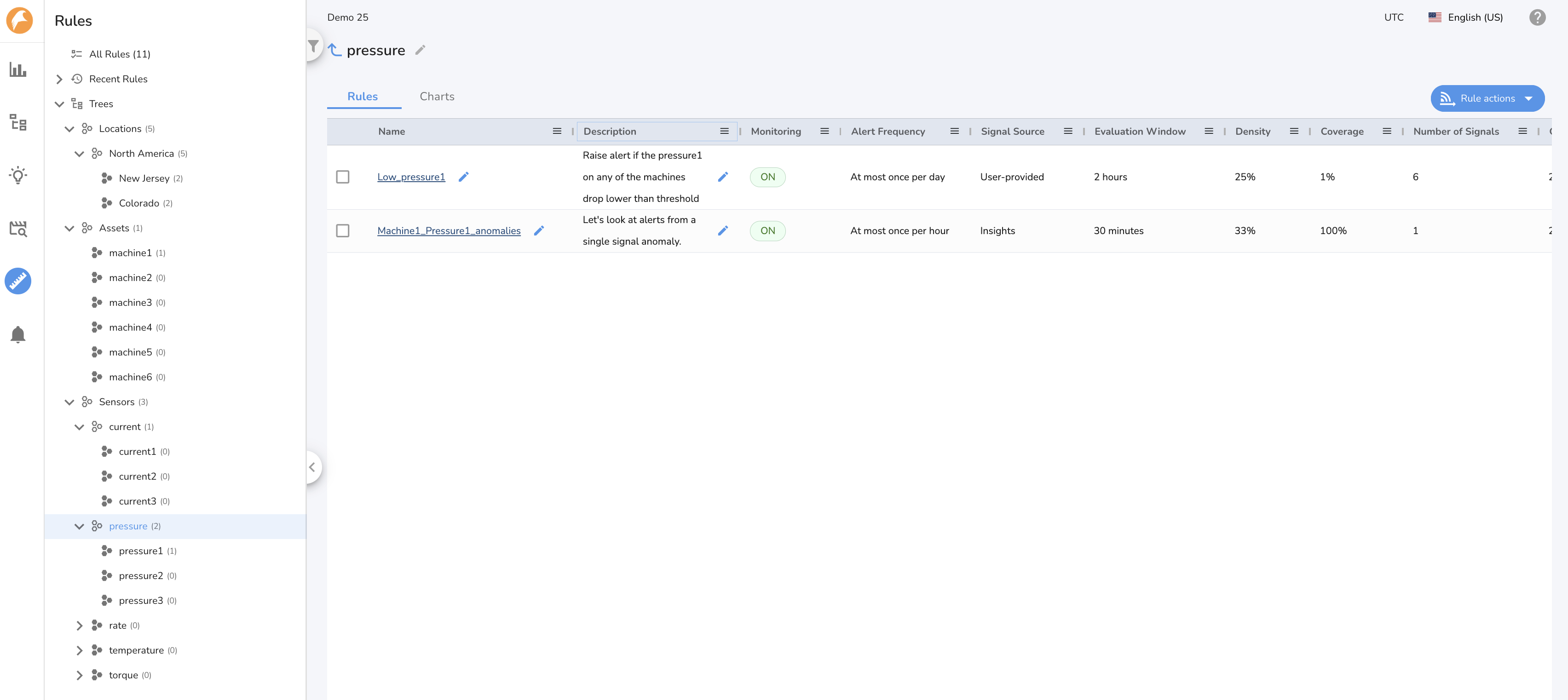1568x700 pixels.
Task: Select the Colorado location
Action: pos(139,203)
